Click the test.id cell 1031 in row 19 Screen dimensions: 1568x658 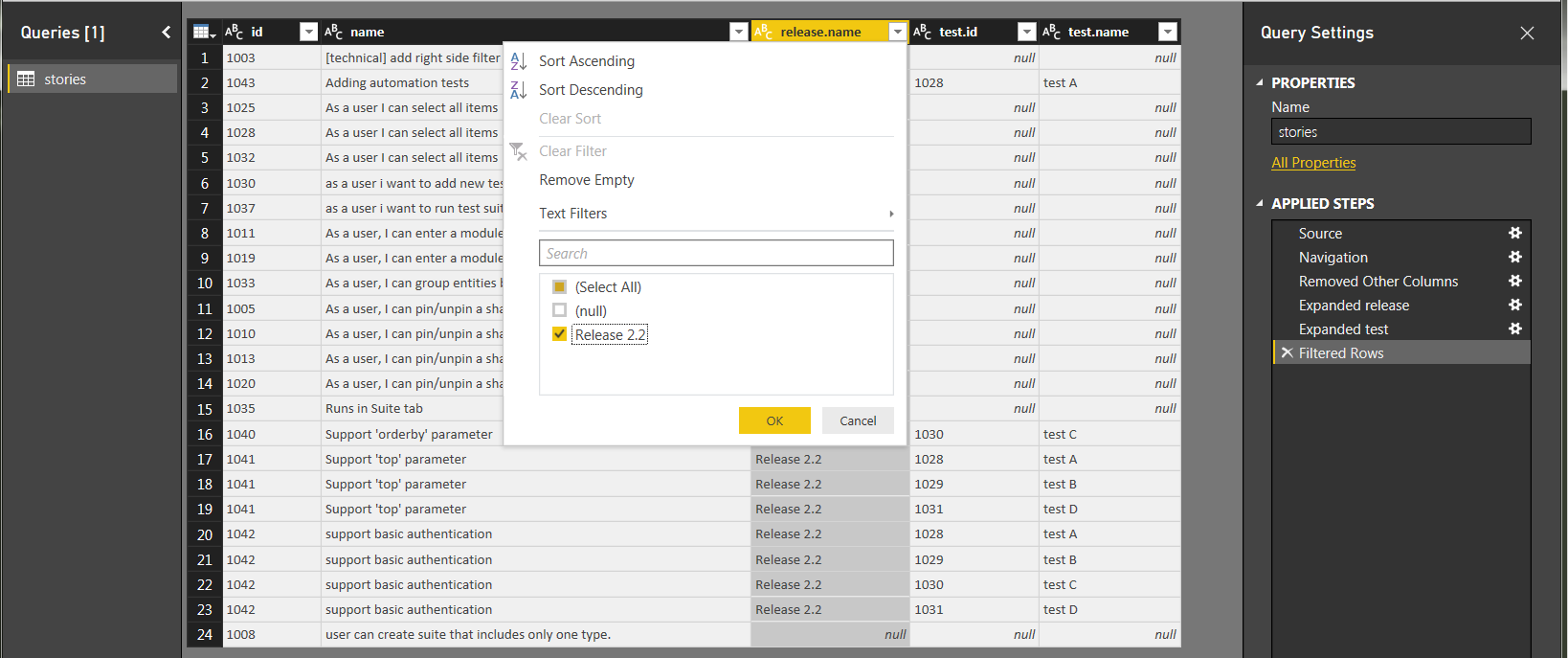[974, 509]
